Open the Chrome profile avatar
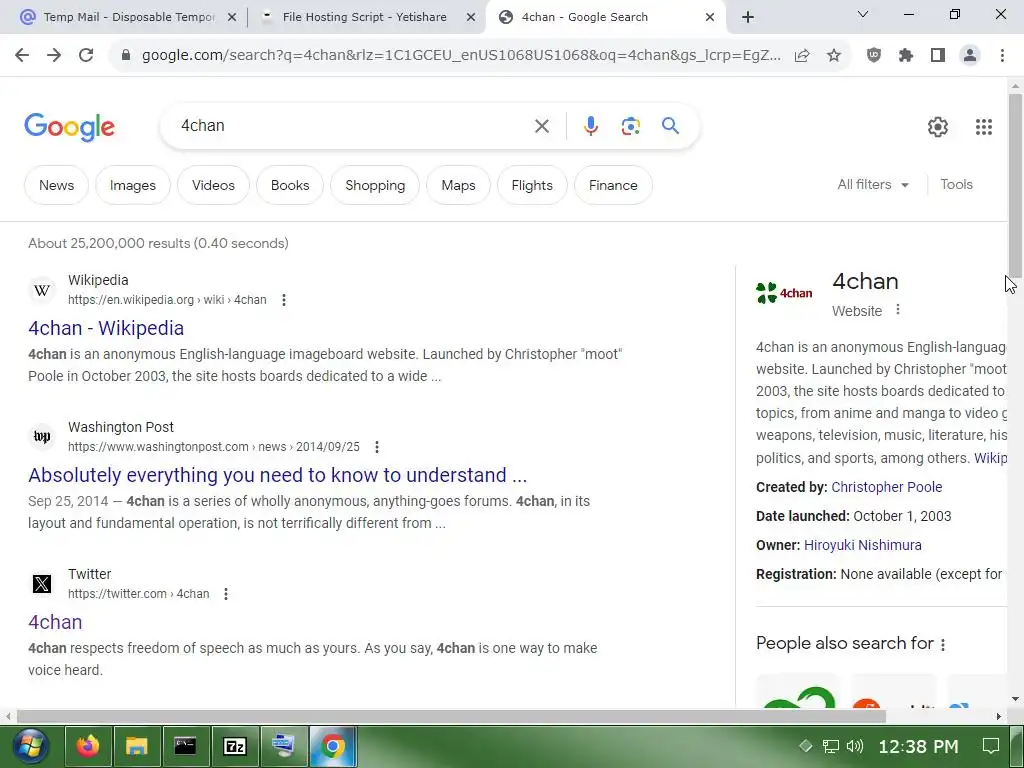1024x768 pixels. 970,56
